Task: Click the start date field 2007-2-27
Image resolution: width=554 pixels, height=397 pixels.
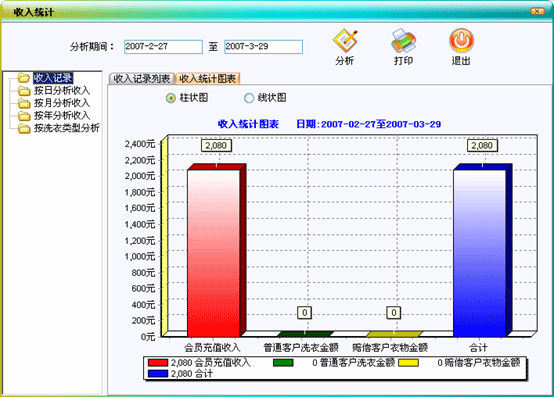Action: (x=163, y=47)
